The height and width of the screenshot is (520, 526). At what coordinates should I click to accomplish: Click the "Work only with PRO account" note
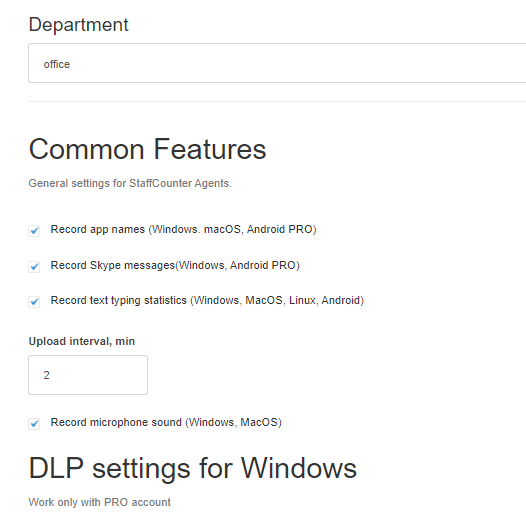coord(100,502)
